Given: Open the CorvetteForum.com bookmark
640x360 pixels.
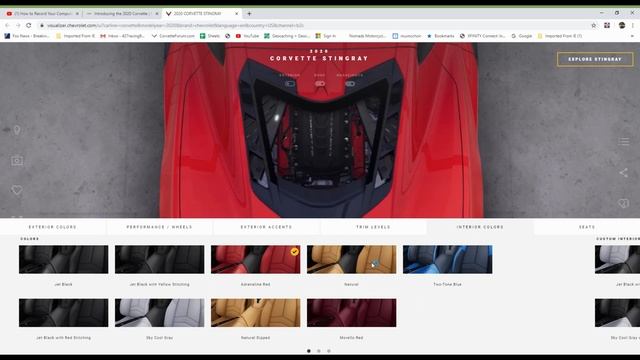Looking at the screenshot, I should [x=173, y=36].
